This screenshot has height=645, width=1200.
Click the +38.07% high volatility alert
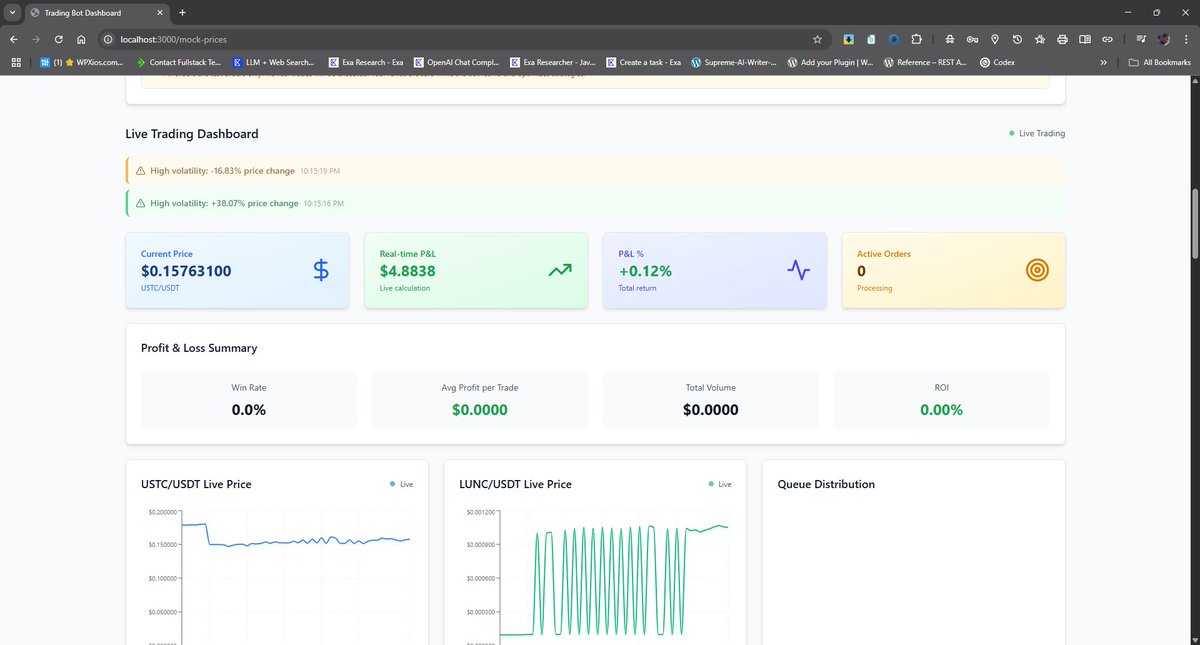(x=595, y=203)
